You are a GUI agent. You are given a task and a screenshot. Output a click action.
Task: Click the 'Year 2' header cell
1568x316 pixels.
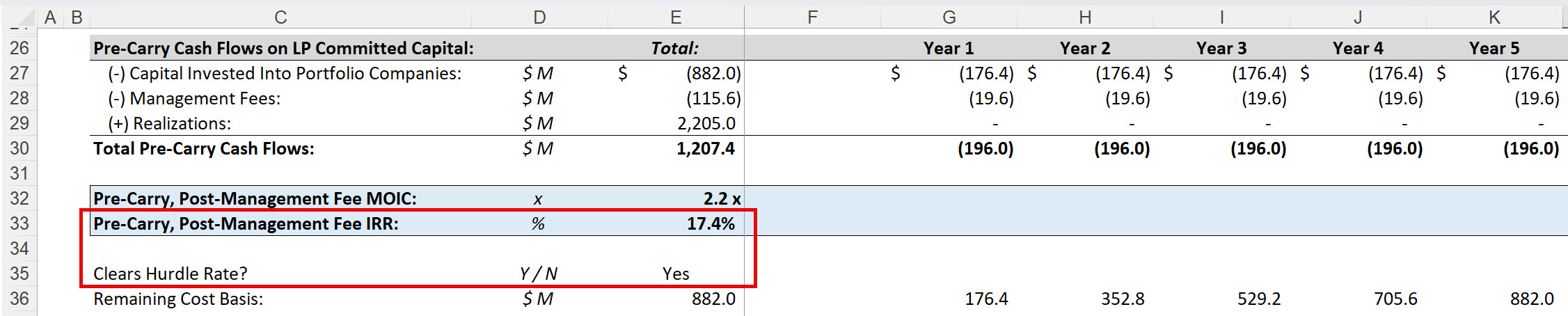tap(1085, 48)
